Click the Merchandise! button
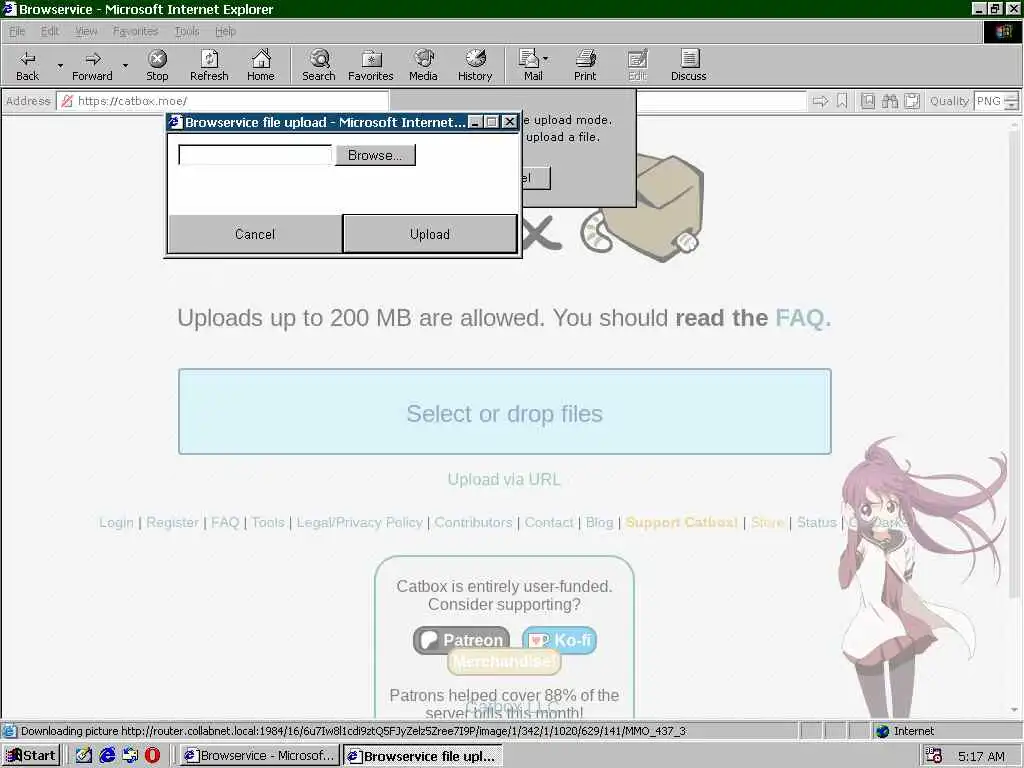Screen dimensions: 1024x768 [504, 662]
